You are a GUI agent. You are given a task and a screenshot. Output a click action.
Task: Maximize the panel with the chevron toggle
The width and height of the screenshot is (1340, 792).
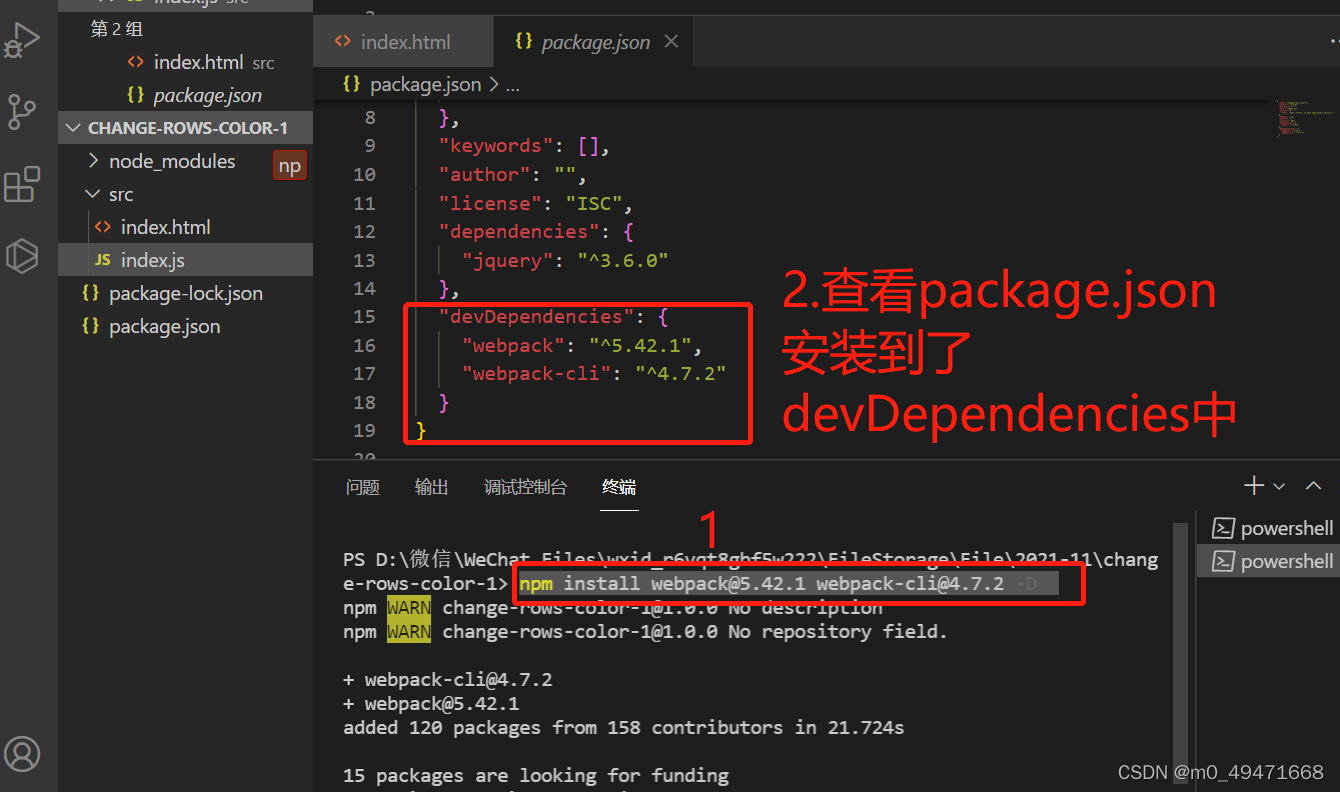point(1313,485)
